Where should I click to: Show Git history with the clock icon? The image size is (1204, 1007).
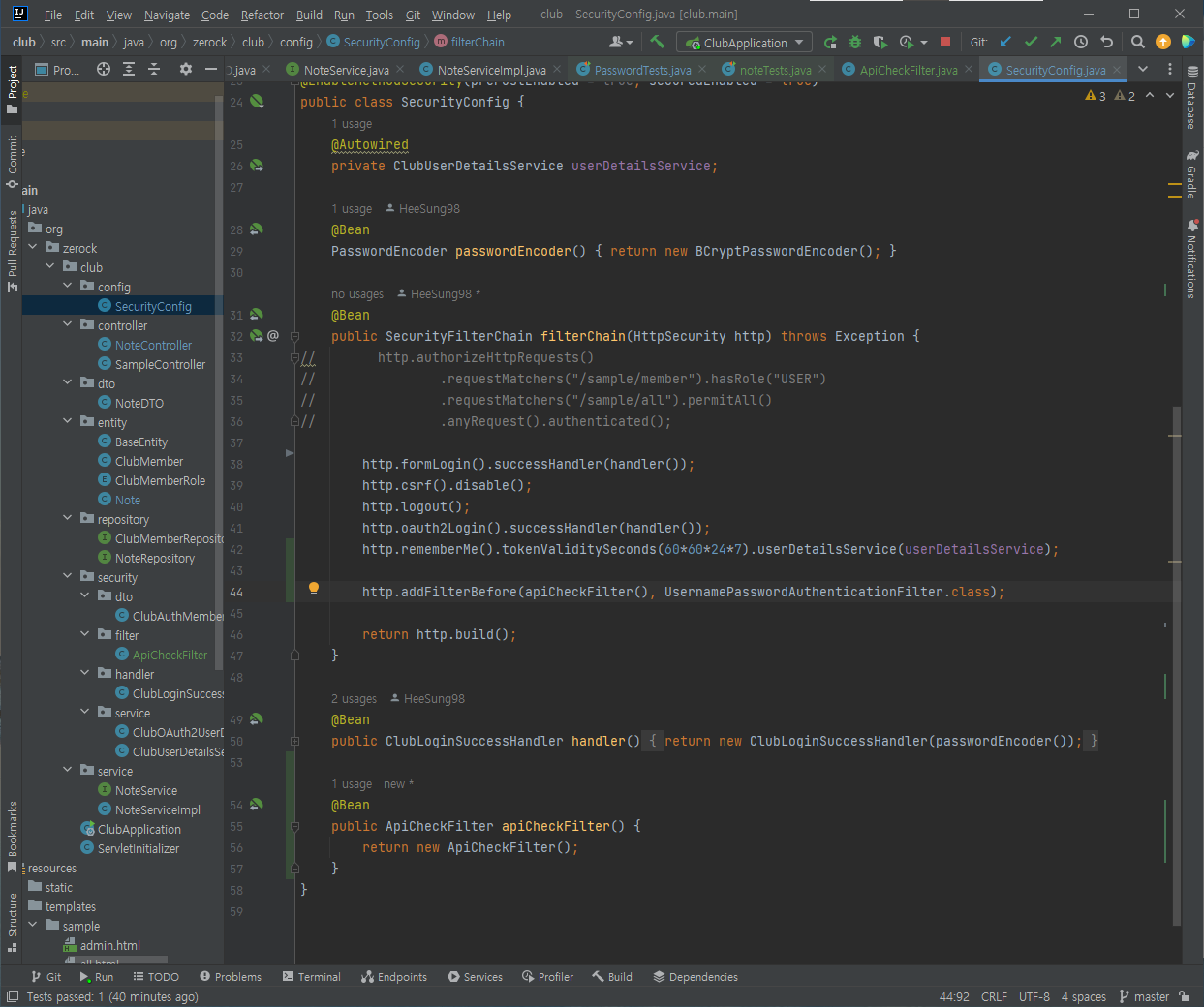pyautogui.click(x=1081, y=42)
